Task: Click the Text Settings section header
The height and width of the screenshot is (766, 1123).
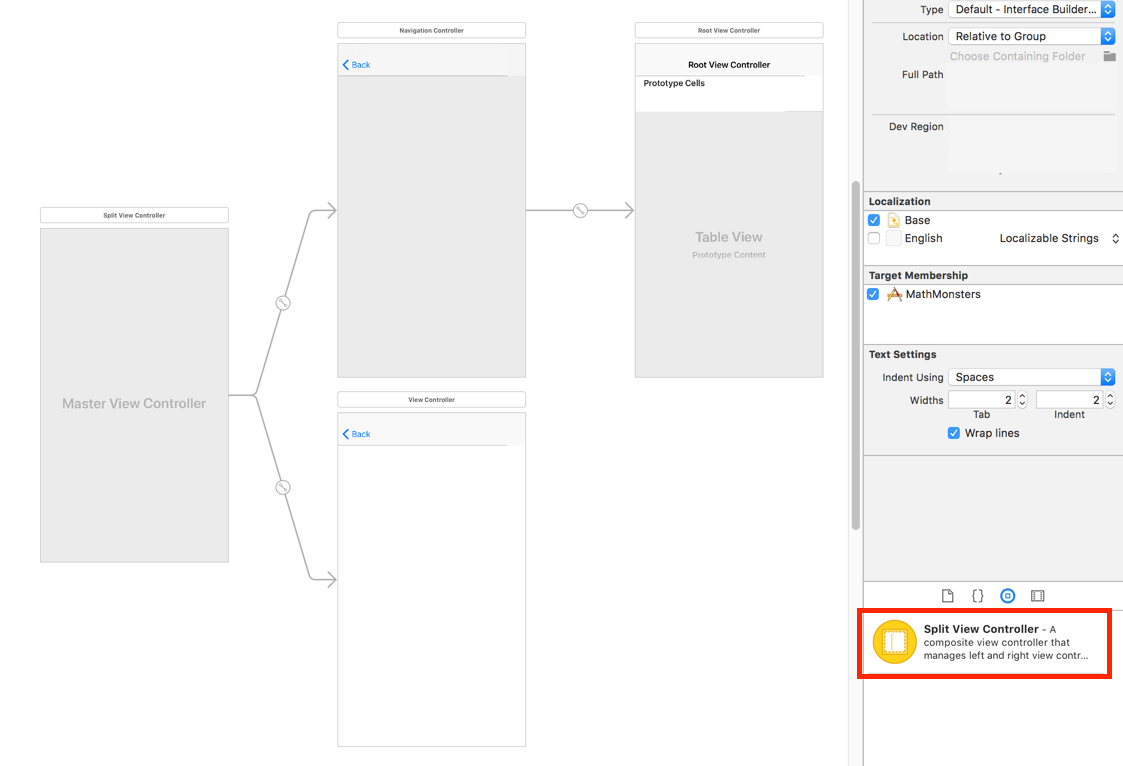Action: [902, 354]
